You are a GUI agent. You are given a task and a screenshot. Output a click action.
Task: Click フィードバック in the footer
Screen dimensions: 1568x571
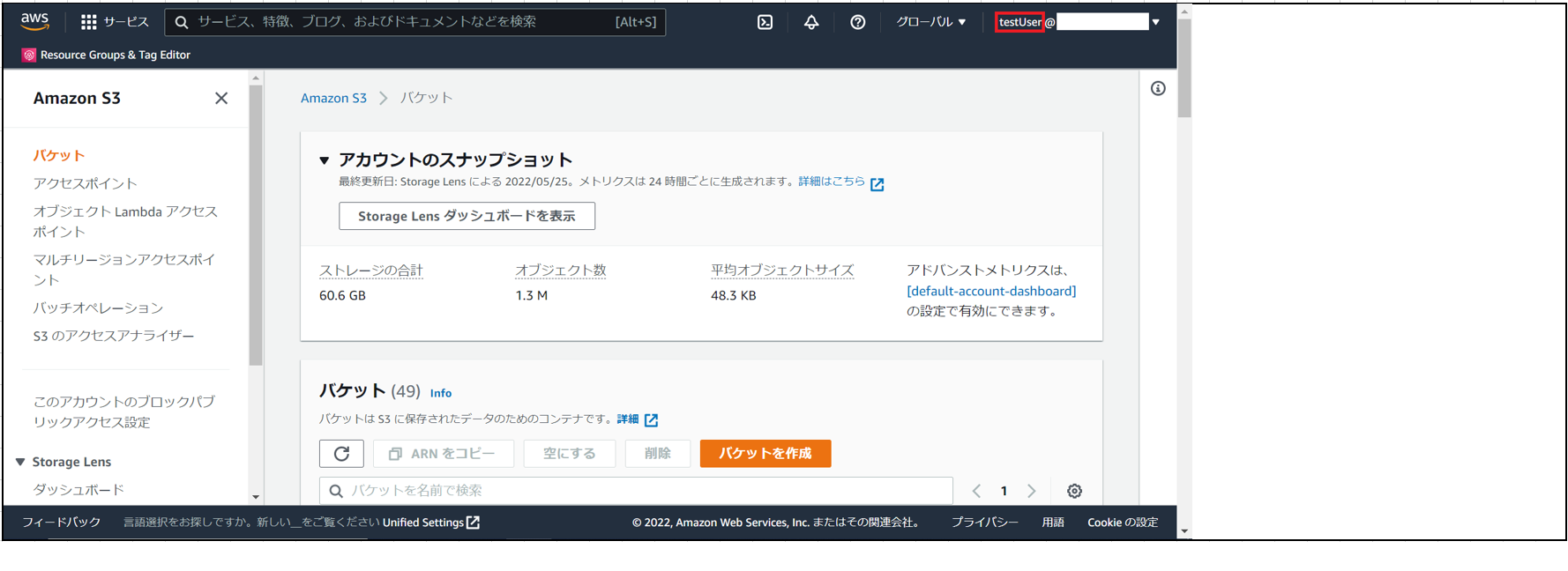coord(61,523)
